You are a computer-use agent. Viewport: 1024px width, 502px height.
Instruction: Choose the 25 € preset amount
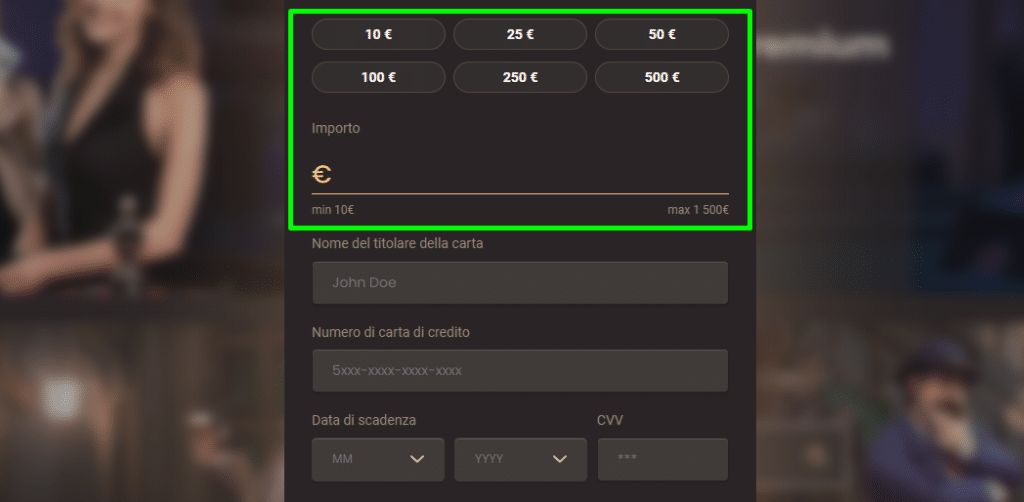point(520,35)
